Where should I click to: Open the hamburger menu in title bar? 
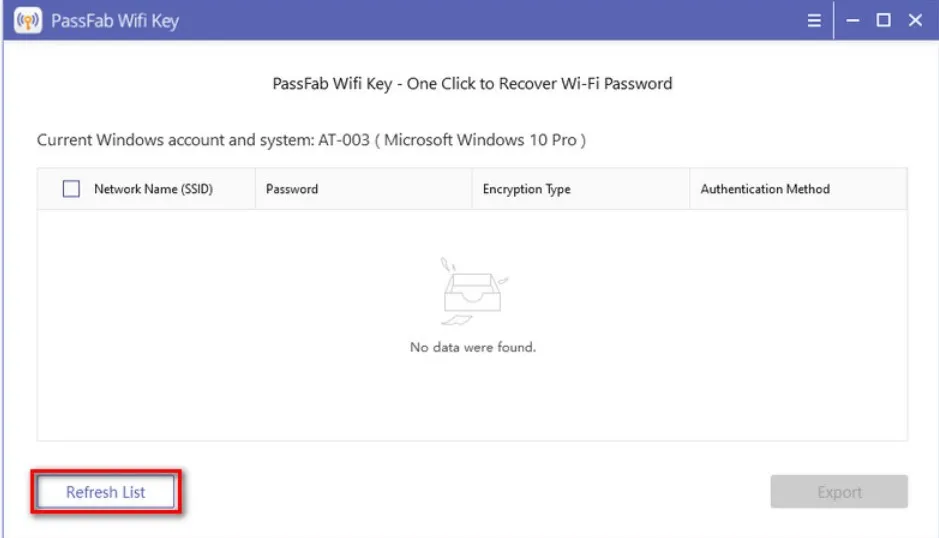pos(814,20)
